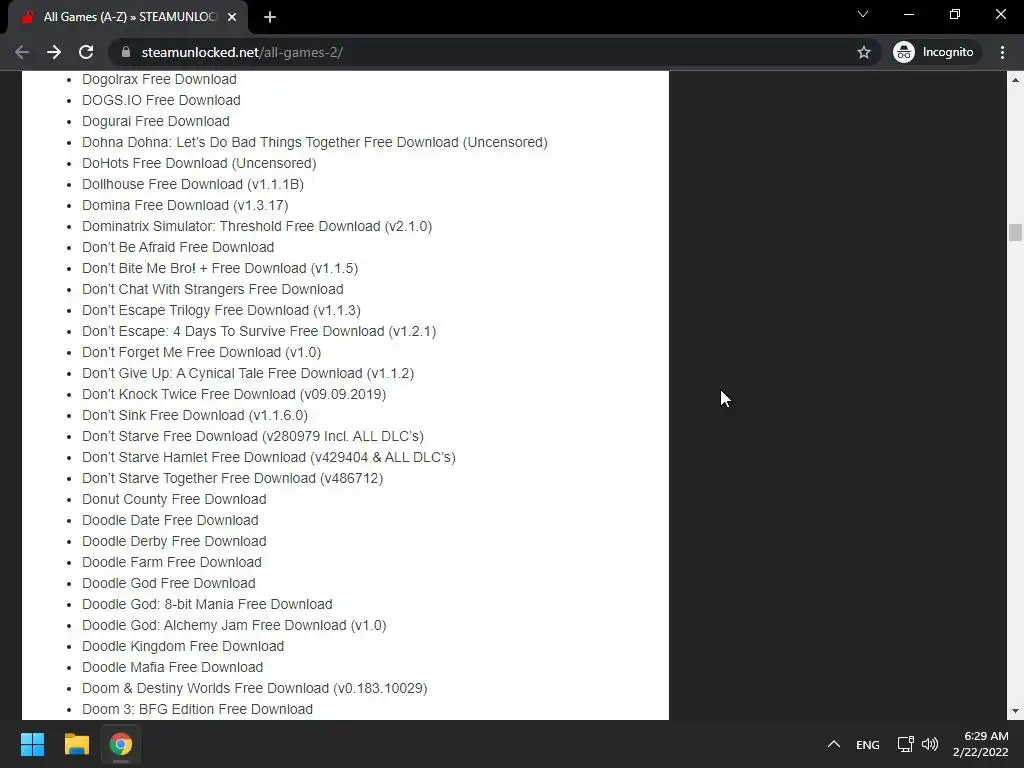Open the Don't Chat With Strangers link
The image size is (1024, 768).
pos(212,289)
